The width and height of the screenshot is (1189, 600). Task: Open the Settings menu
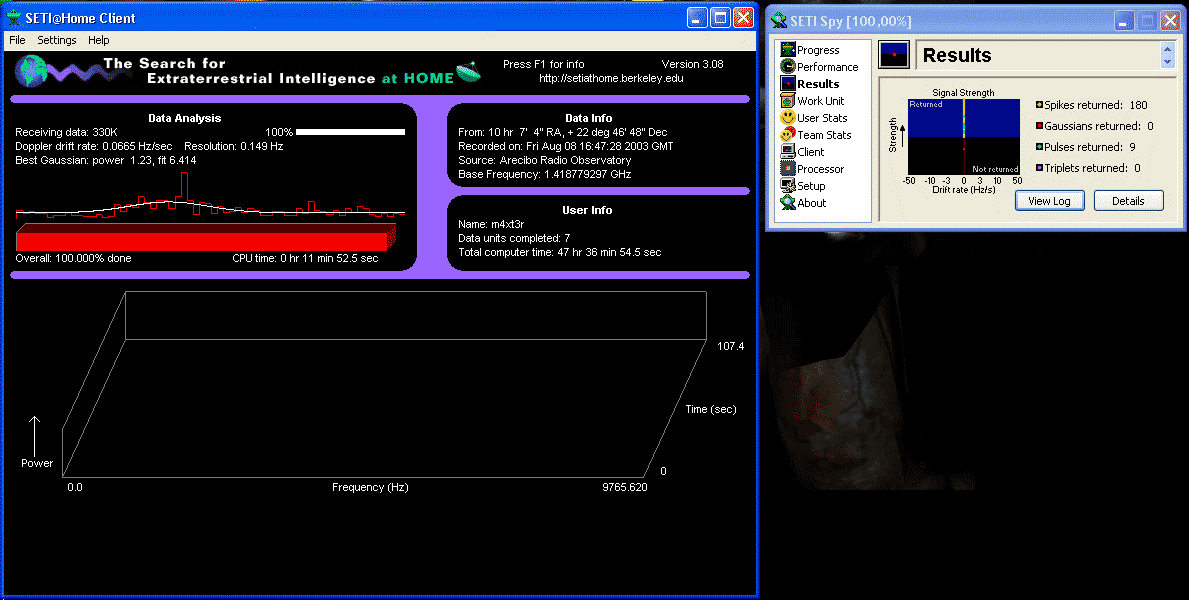[57, 40]
